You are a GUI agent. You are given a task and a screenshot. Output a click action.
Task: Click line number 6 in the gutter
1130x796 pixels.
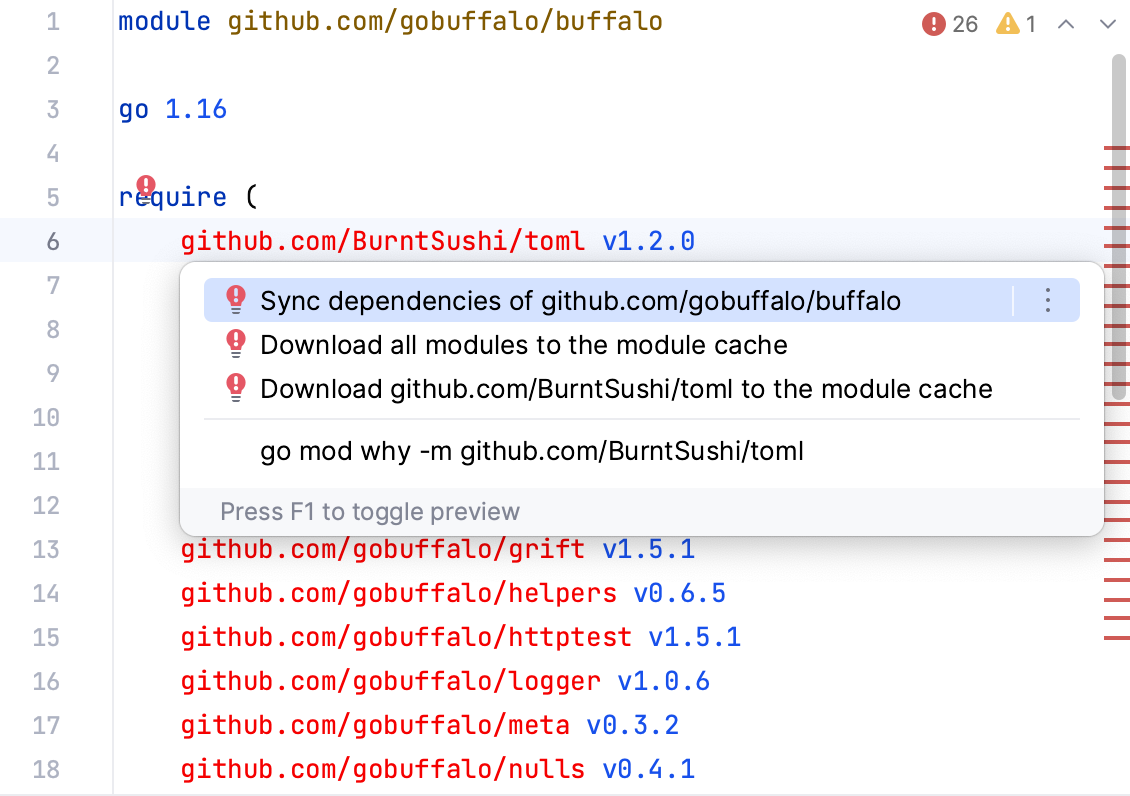point(53,241)
